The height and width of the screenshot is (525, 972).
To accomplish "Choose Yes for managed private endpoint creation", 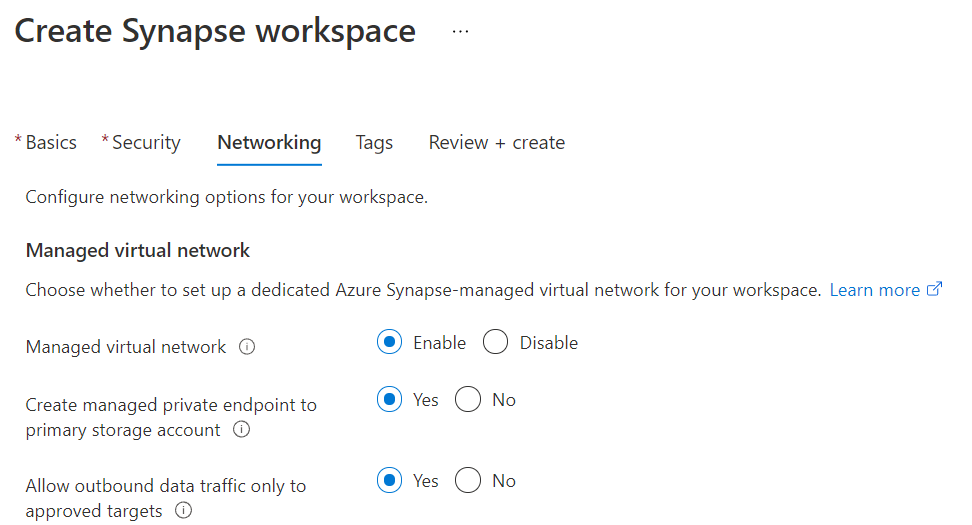I will point(389,400).
